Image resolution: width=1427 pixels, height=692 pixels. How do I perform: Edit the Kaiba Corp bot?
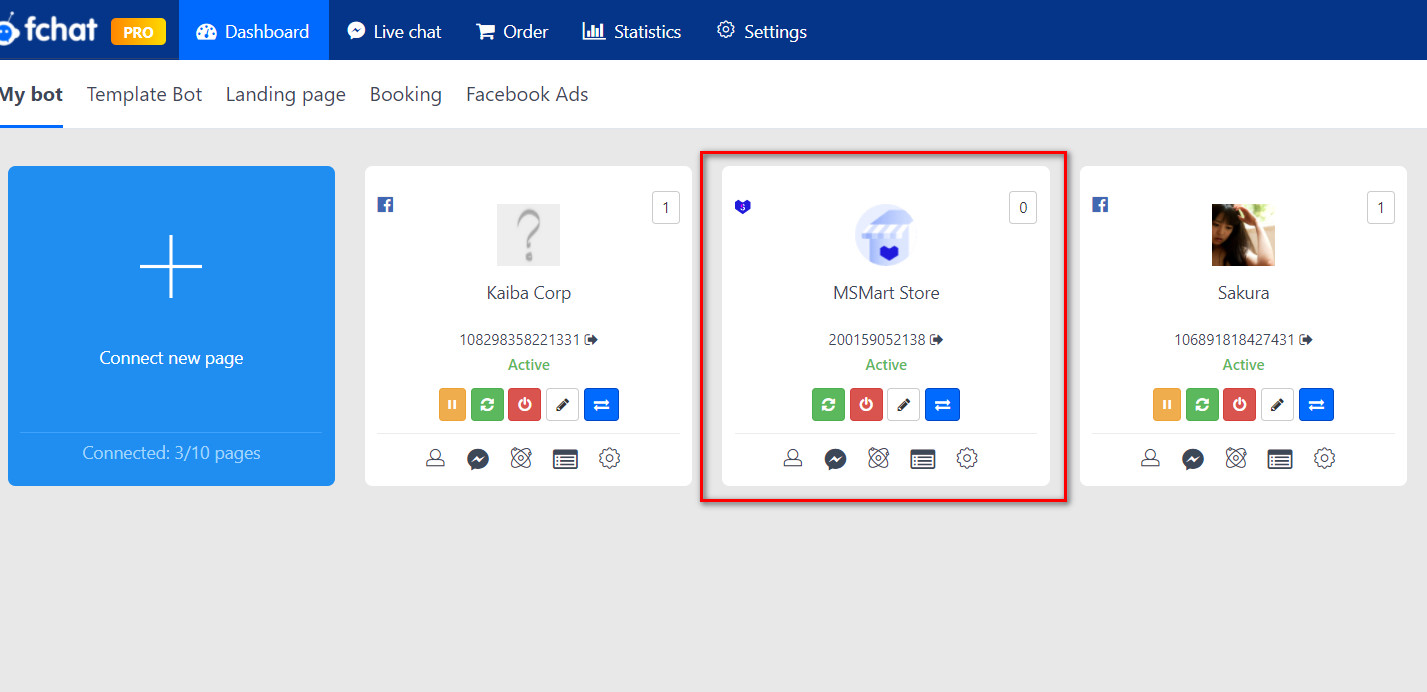coord(562,404)
